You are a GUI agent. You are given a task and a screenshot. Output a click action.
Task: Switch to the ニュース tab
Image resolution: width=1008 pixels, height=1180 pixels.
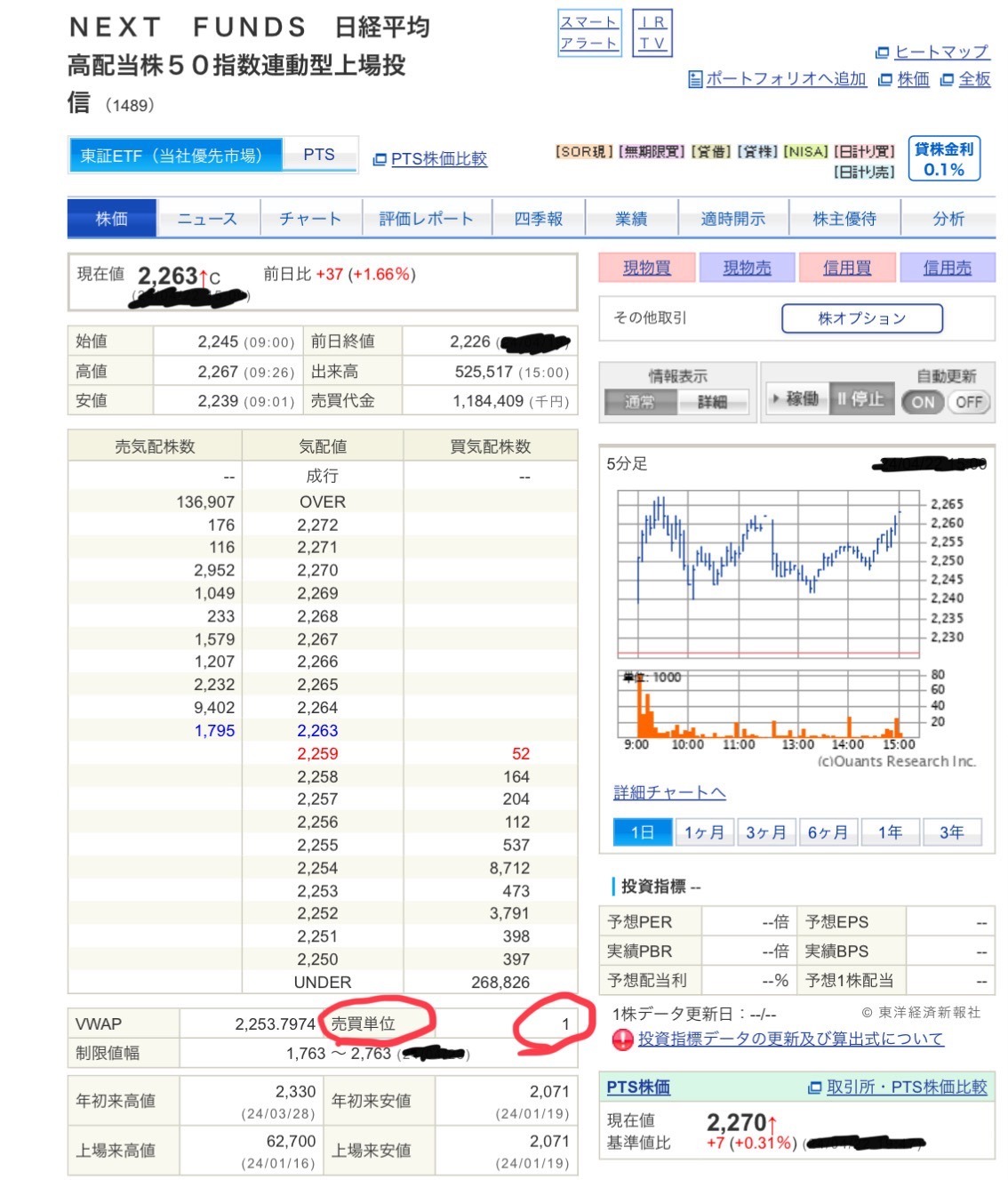point(207,219)
